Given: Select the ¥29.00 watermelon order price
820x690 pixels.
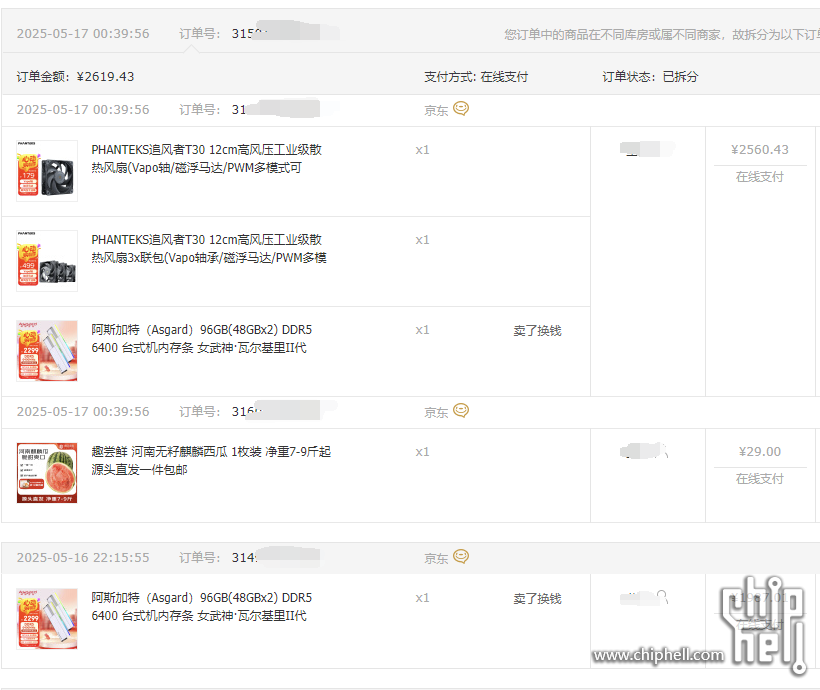Looking at the screenshot, I should 760,451.
